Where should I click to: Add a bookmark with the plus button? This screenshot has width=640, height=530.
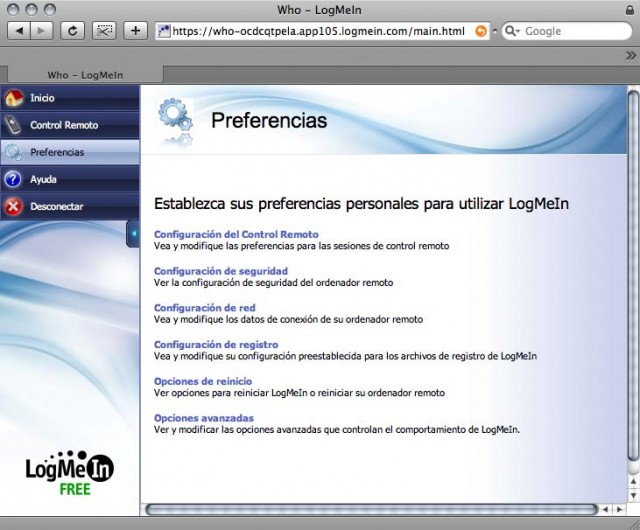(136, 31)
